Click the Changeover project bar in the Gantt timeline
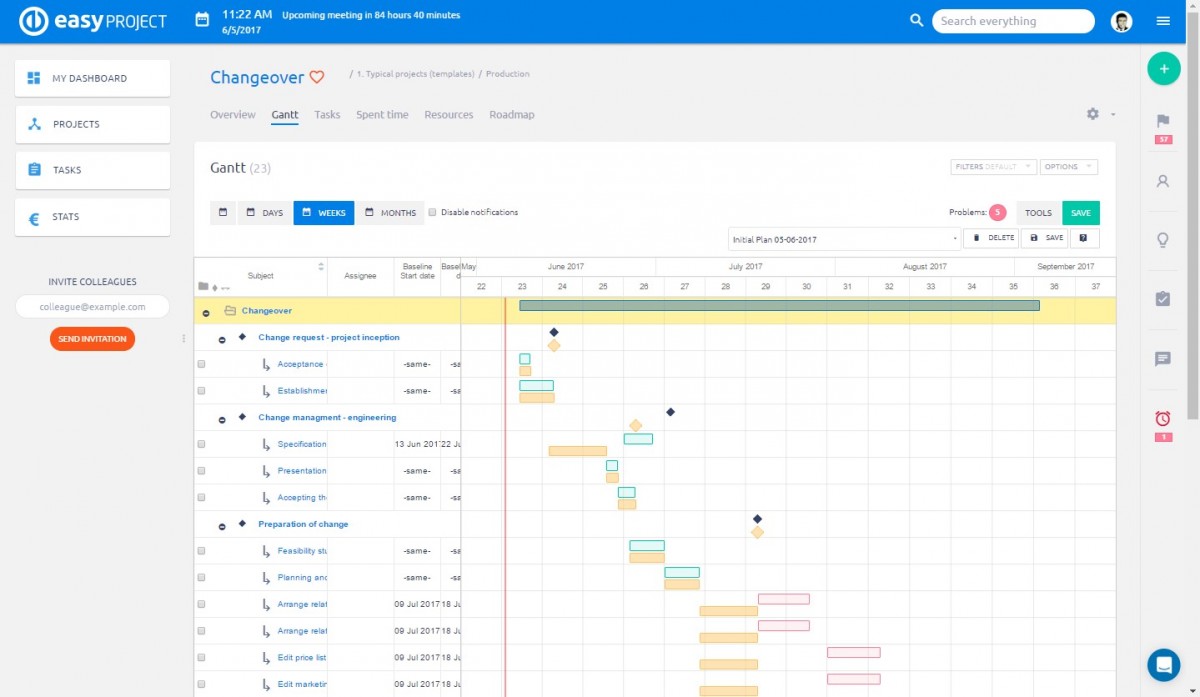The width and height of the screenshot is (1200, 697). pos(779,305)
